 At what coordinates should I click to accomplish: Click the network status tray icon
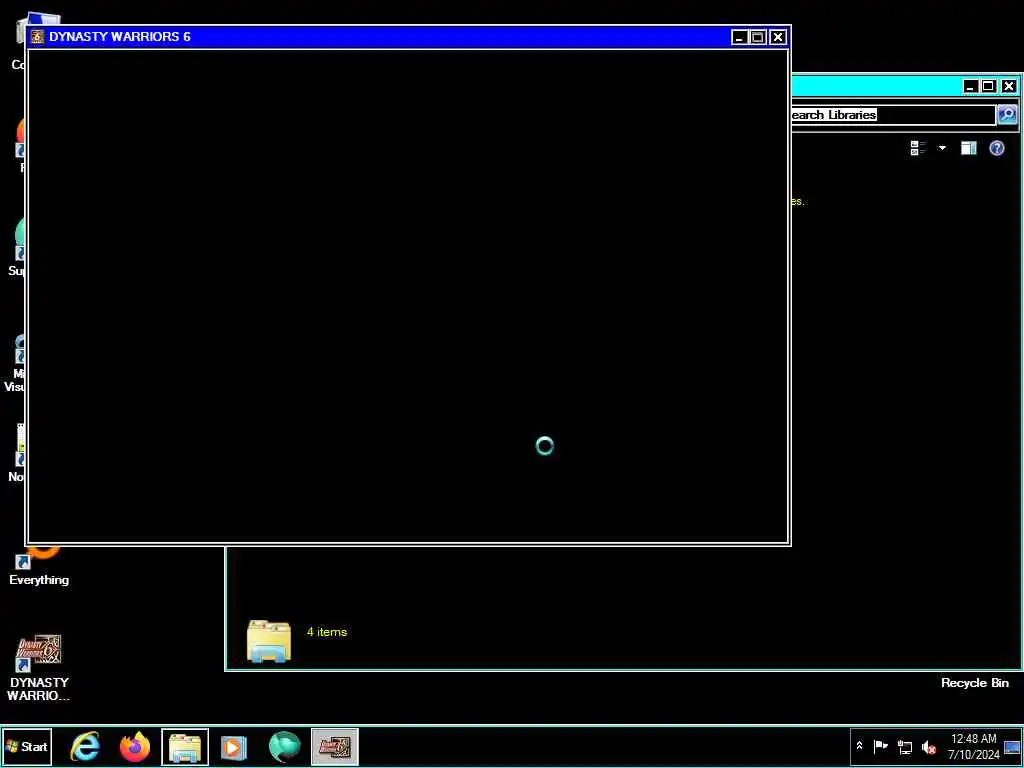[904, 746]
